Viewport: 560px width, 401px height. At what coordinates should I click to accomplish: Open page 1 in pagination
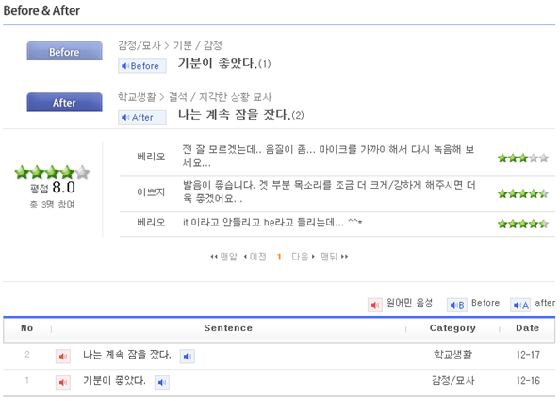coord(279,256)
